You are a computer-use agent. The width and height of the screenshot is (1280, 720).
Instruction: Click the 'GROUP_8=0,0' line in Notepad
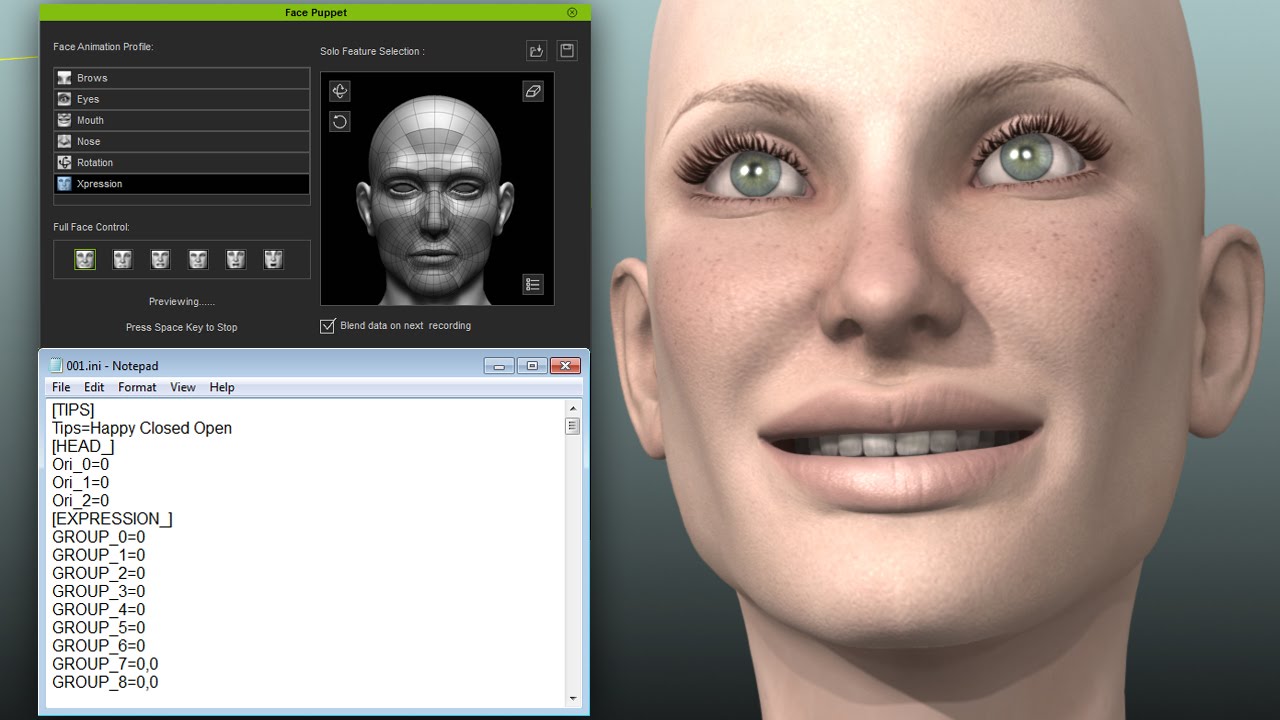tap(105, 681)
